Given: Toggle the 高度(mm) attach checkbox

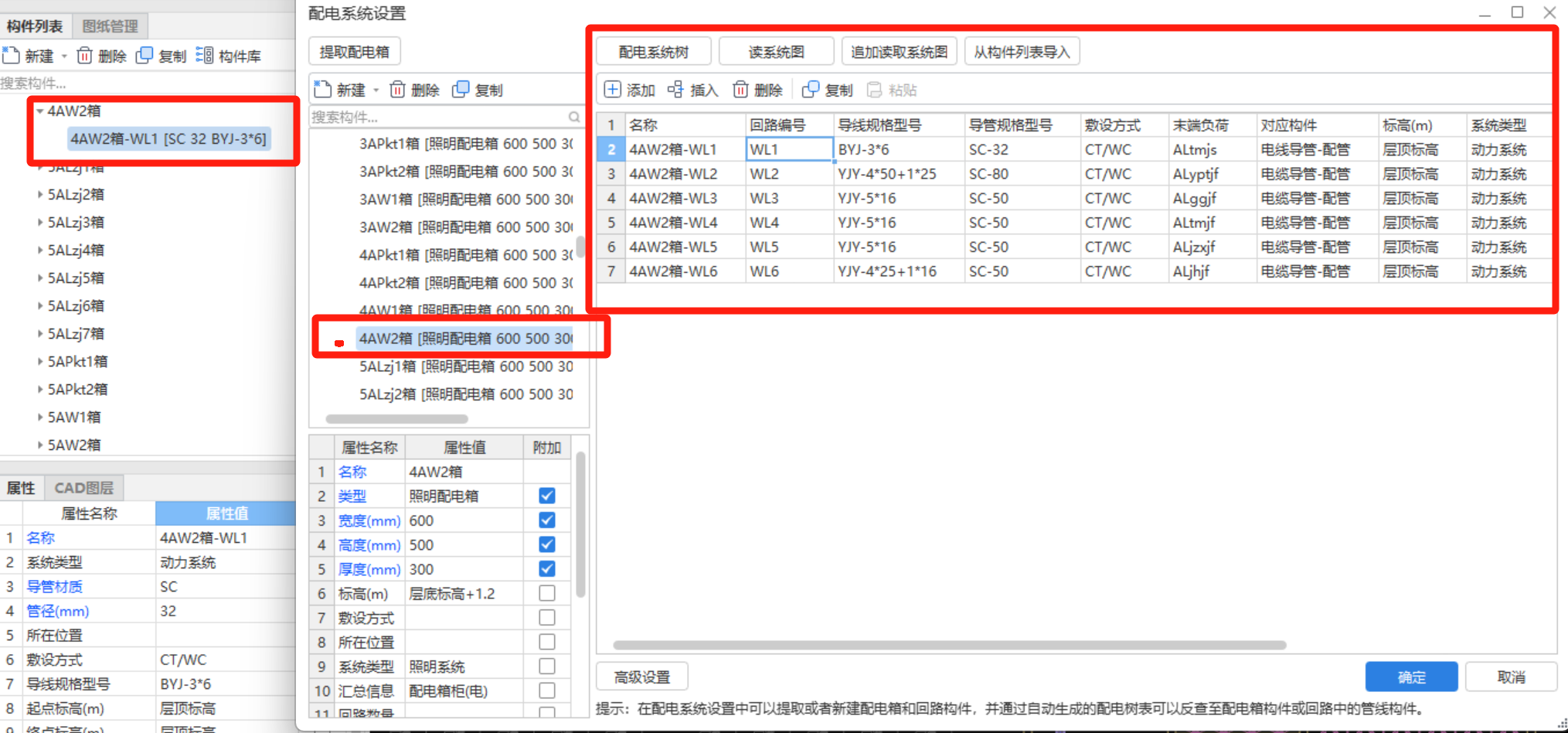Looking at the screenshot, I should coord(547,544).
